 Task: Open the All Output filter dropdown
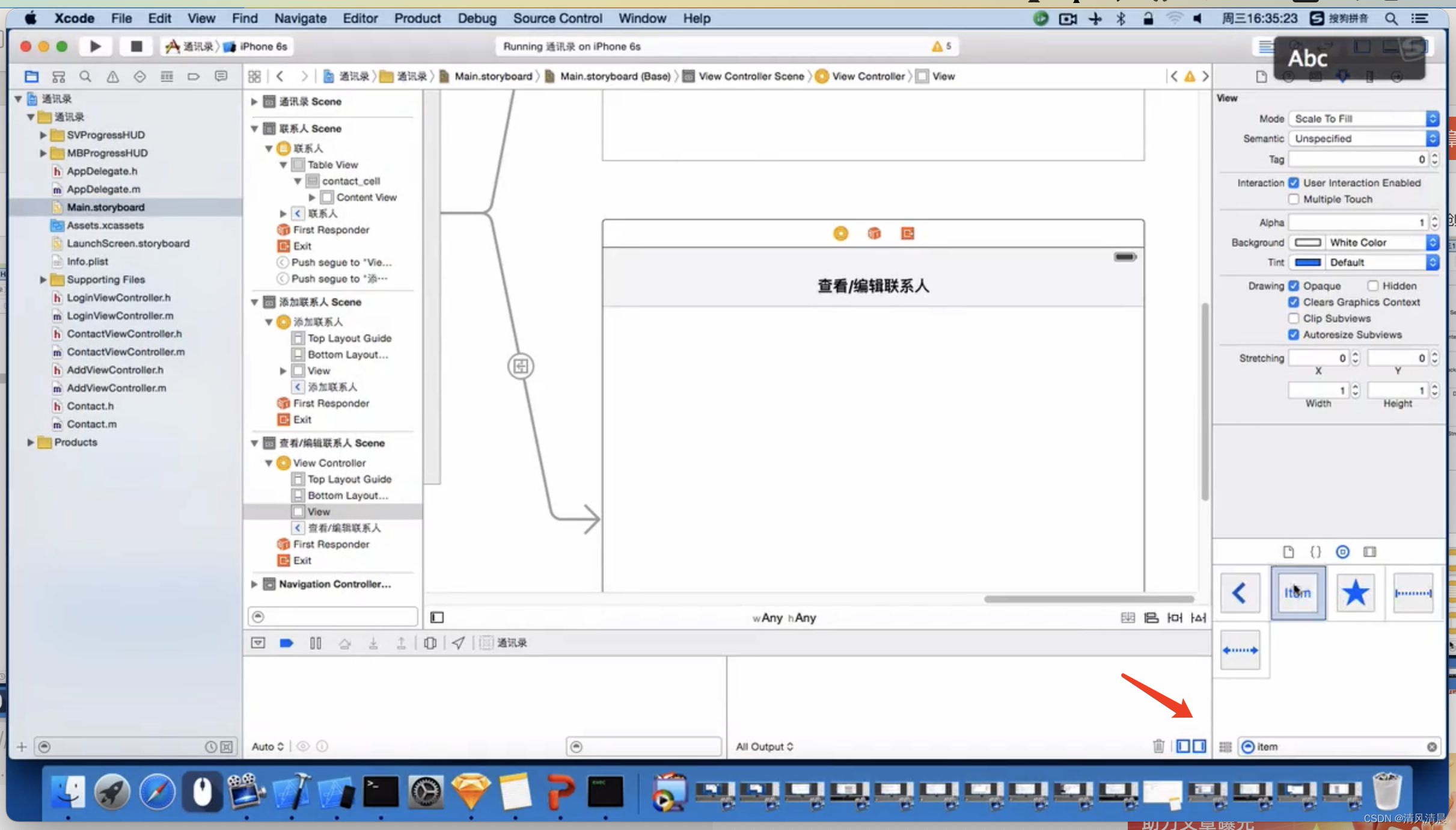(x=765, y=746)
